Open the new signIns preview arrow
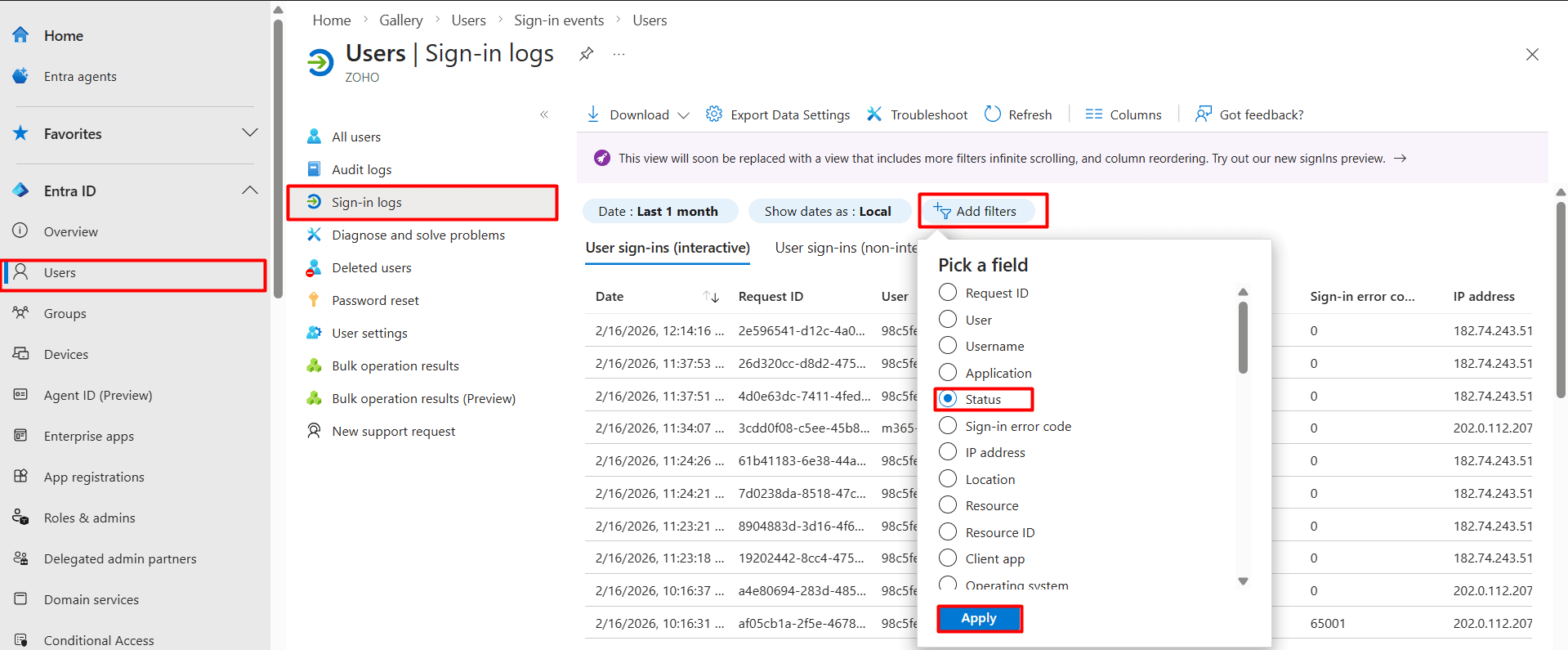The height and width of the screenshot is (650, 1568). tap(1400, 158)
